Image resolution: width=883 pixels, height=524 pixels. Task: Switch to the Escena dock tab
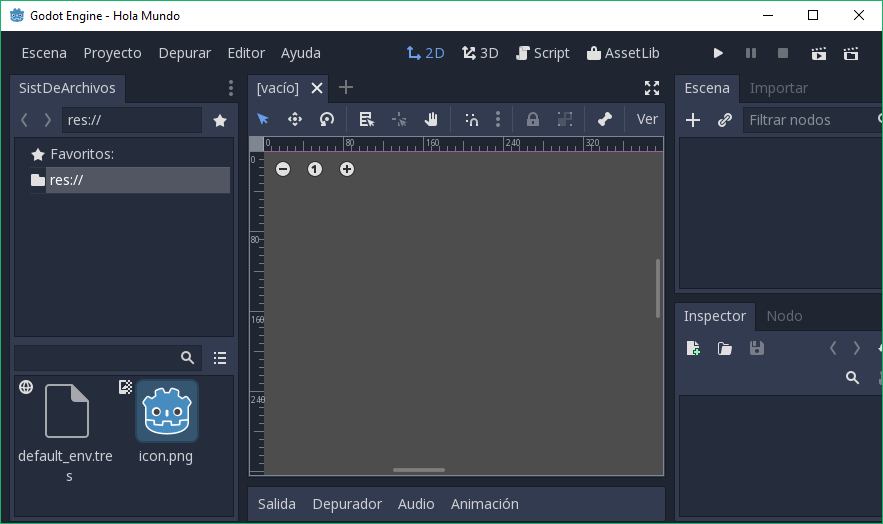coord(707,88)
